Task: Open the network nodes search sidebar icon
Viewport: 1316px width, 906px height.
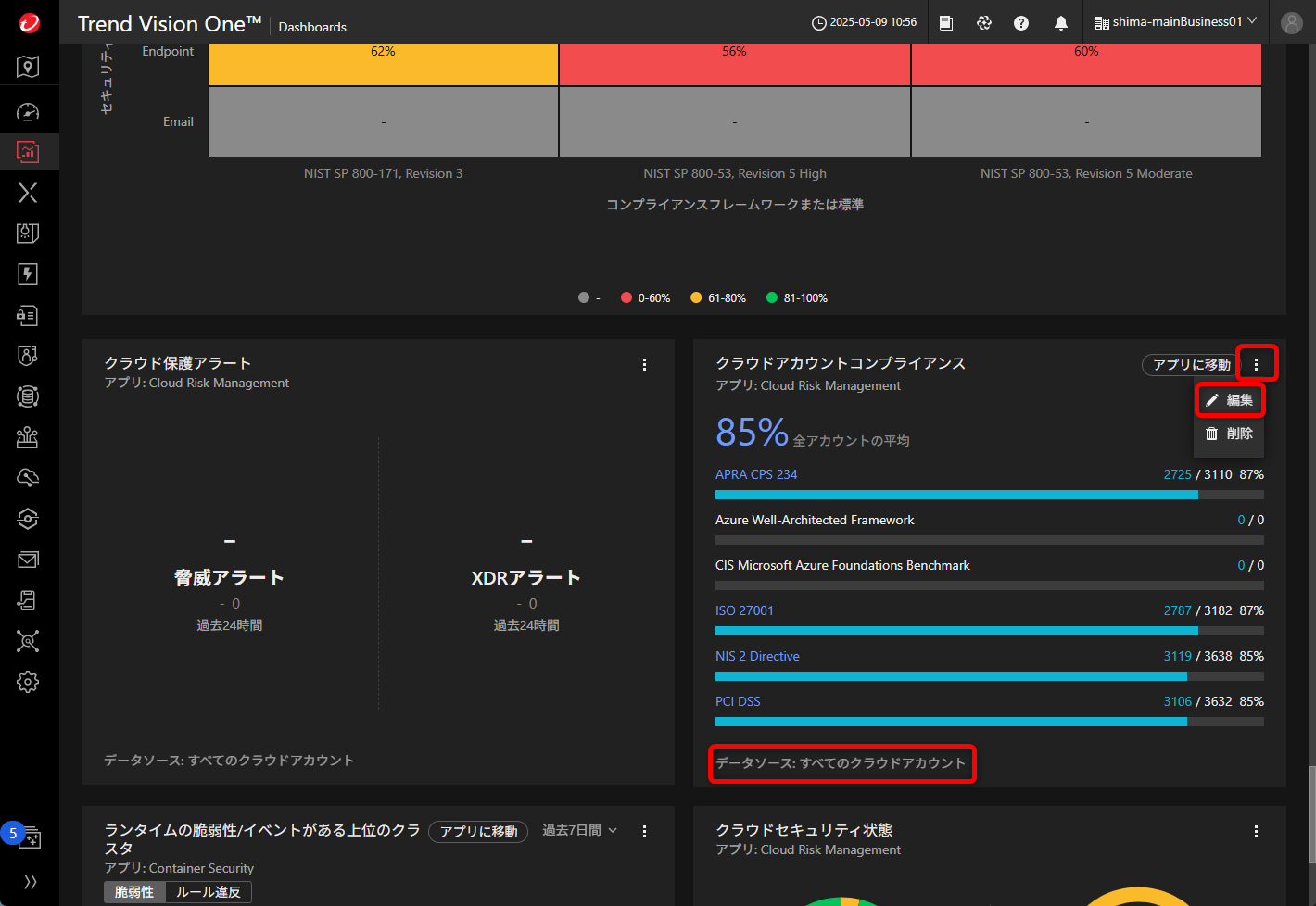Action: coord(28,641)
